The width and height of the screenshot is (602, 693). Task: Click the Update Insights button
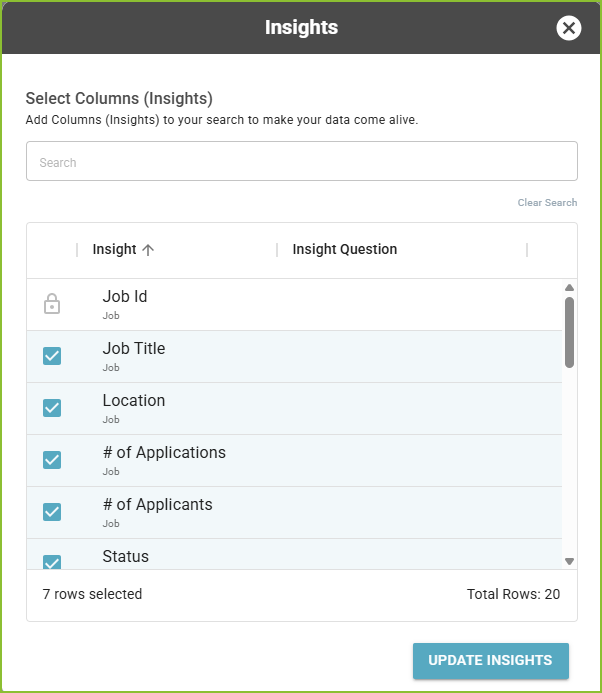click(491, 661)
